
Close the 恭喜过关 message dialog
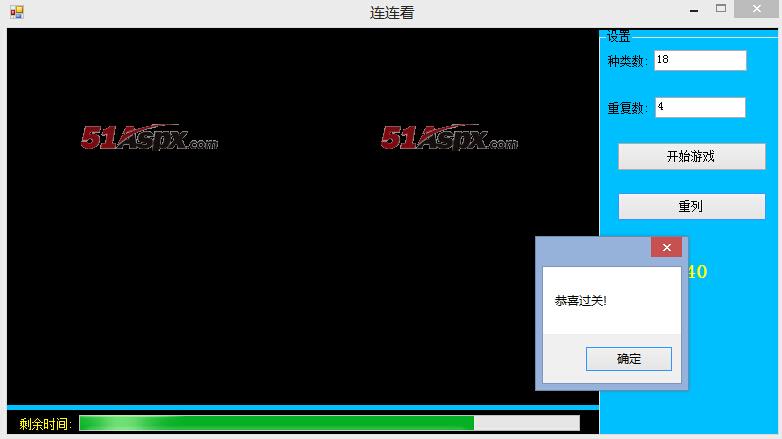(666, 247)
